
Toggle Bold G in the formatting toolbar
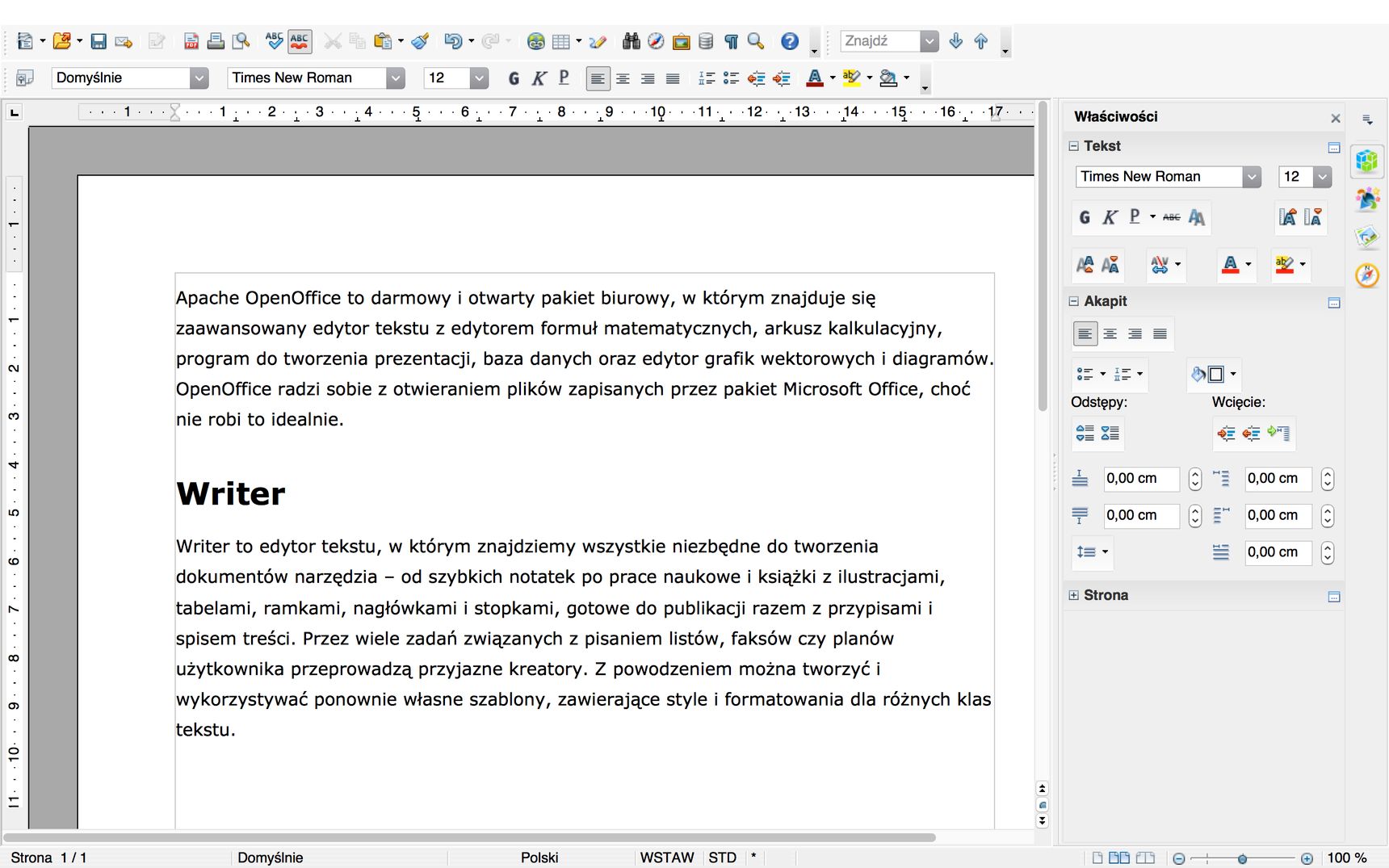(x=514, y=78)
